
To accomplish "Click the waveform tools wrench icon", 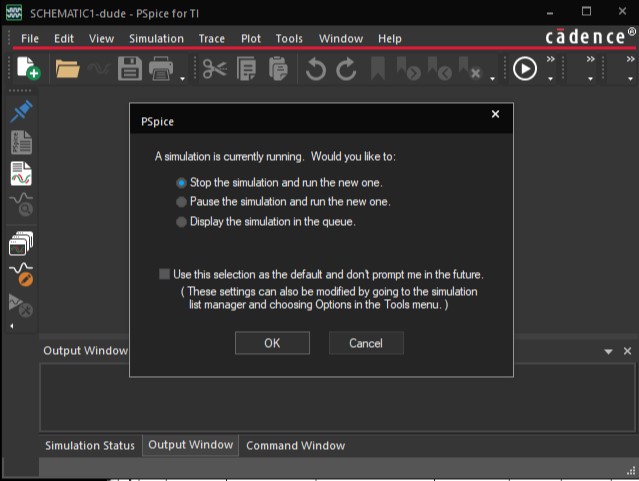I will [x=21, y=305].
